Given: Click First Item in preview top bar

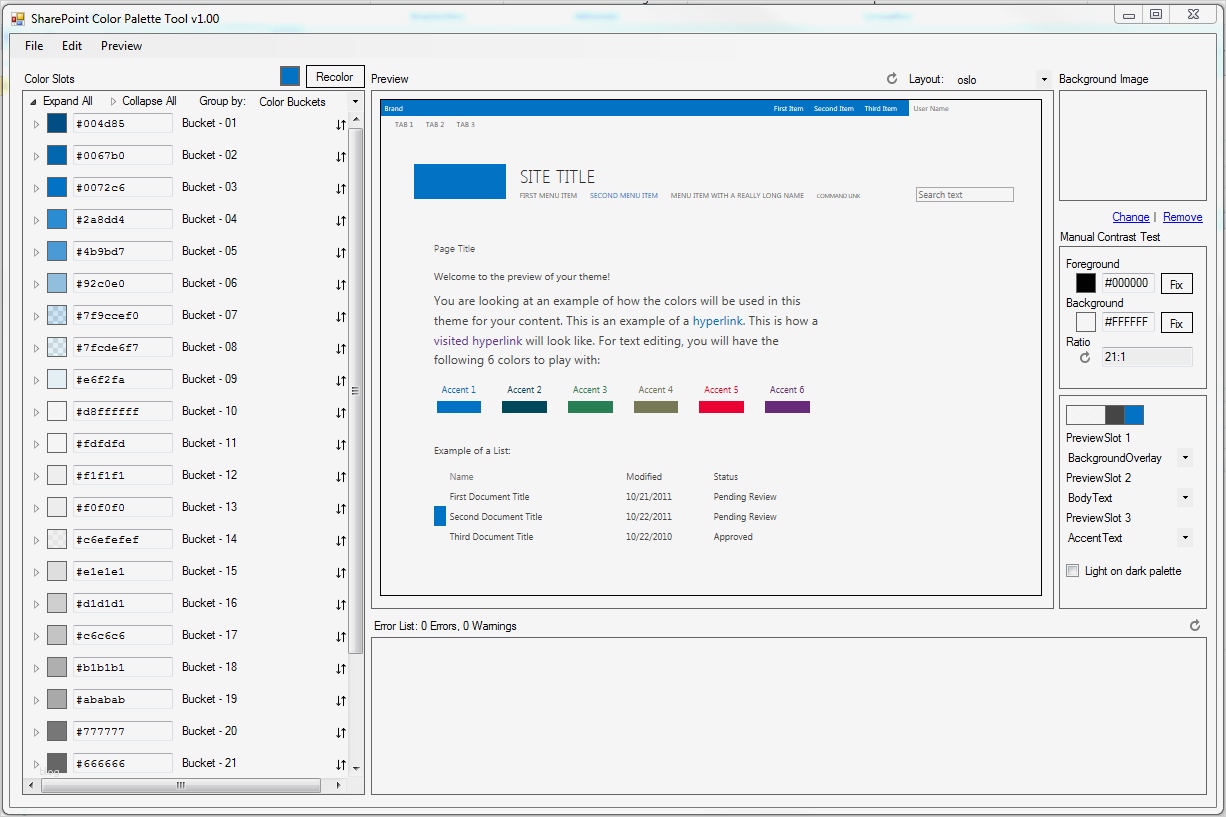Looking at the screenshot, I should coord(788,108).
